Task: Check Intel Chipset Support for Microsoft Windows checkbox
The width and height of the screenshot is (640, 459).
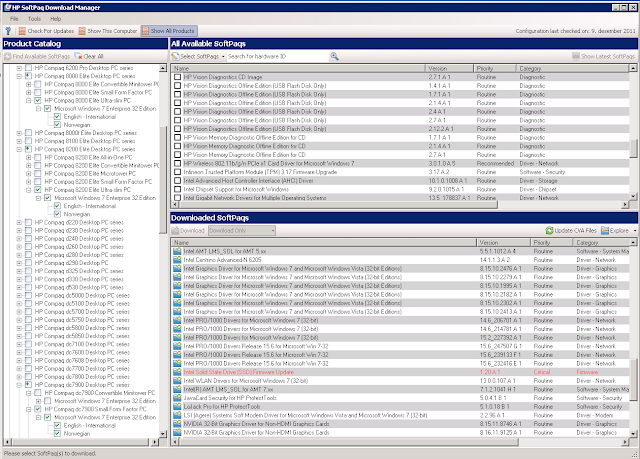Action: click(x=178, y=189)
